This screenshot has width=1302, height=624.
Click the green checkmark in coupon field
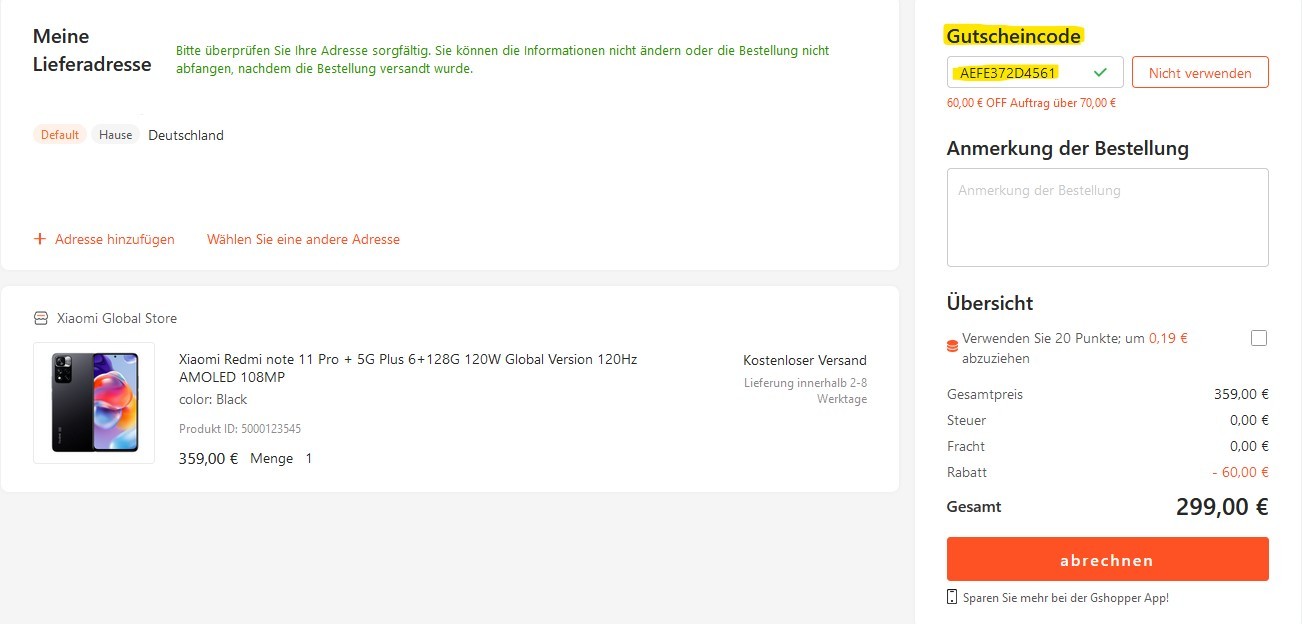[x=1100, y=73]
